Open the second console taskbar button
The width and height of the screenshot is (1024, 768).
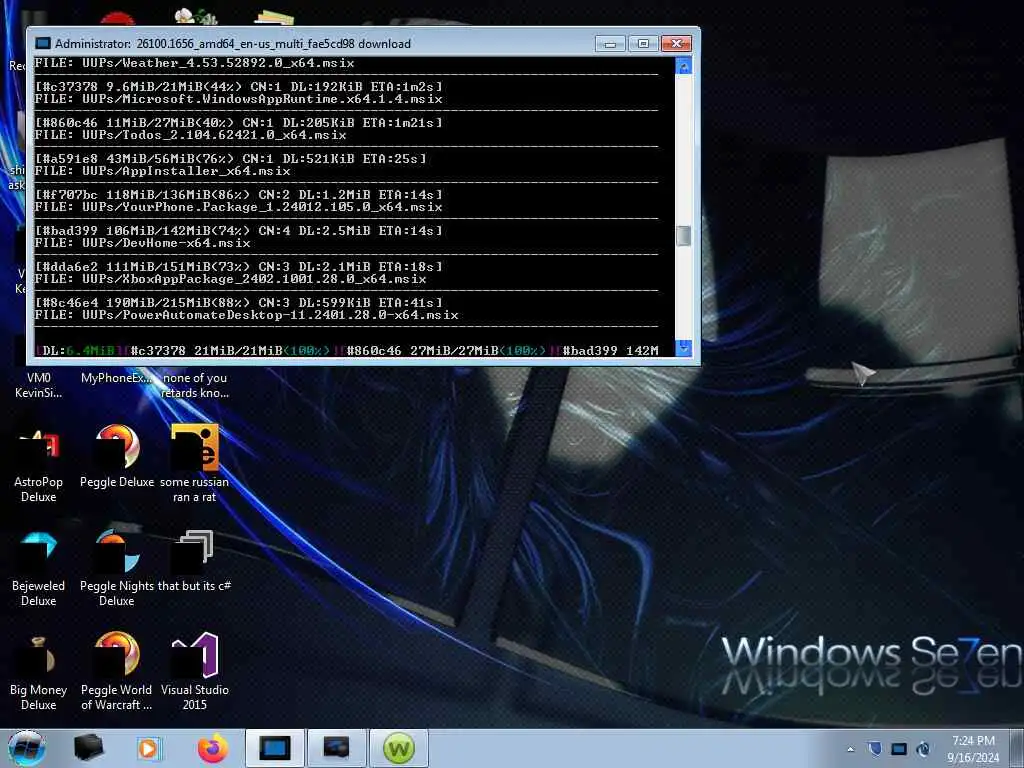click(336, 748)
